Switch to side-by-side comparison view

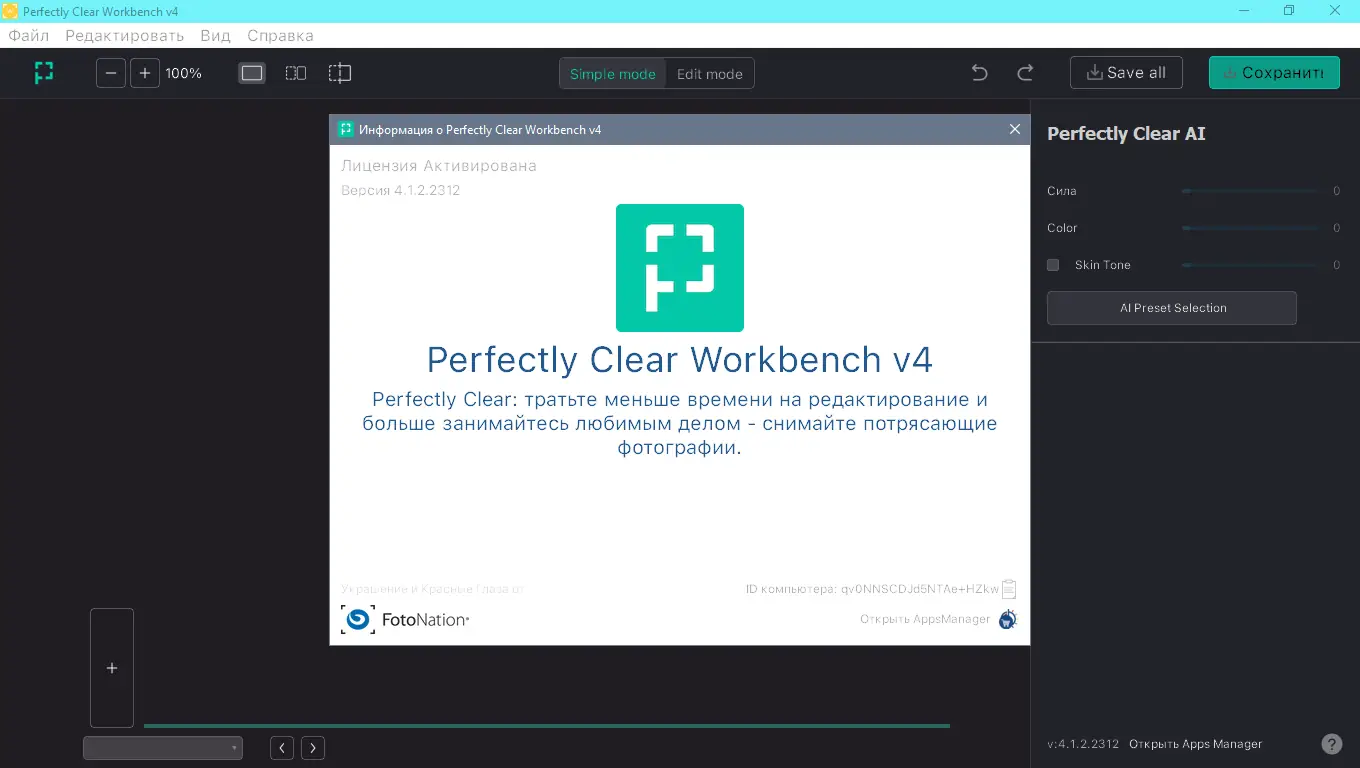296,73
